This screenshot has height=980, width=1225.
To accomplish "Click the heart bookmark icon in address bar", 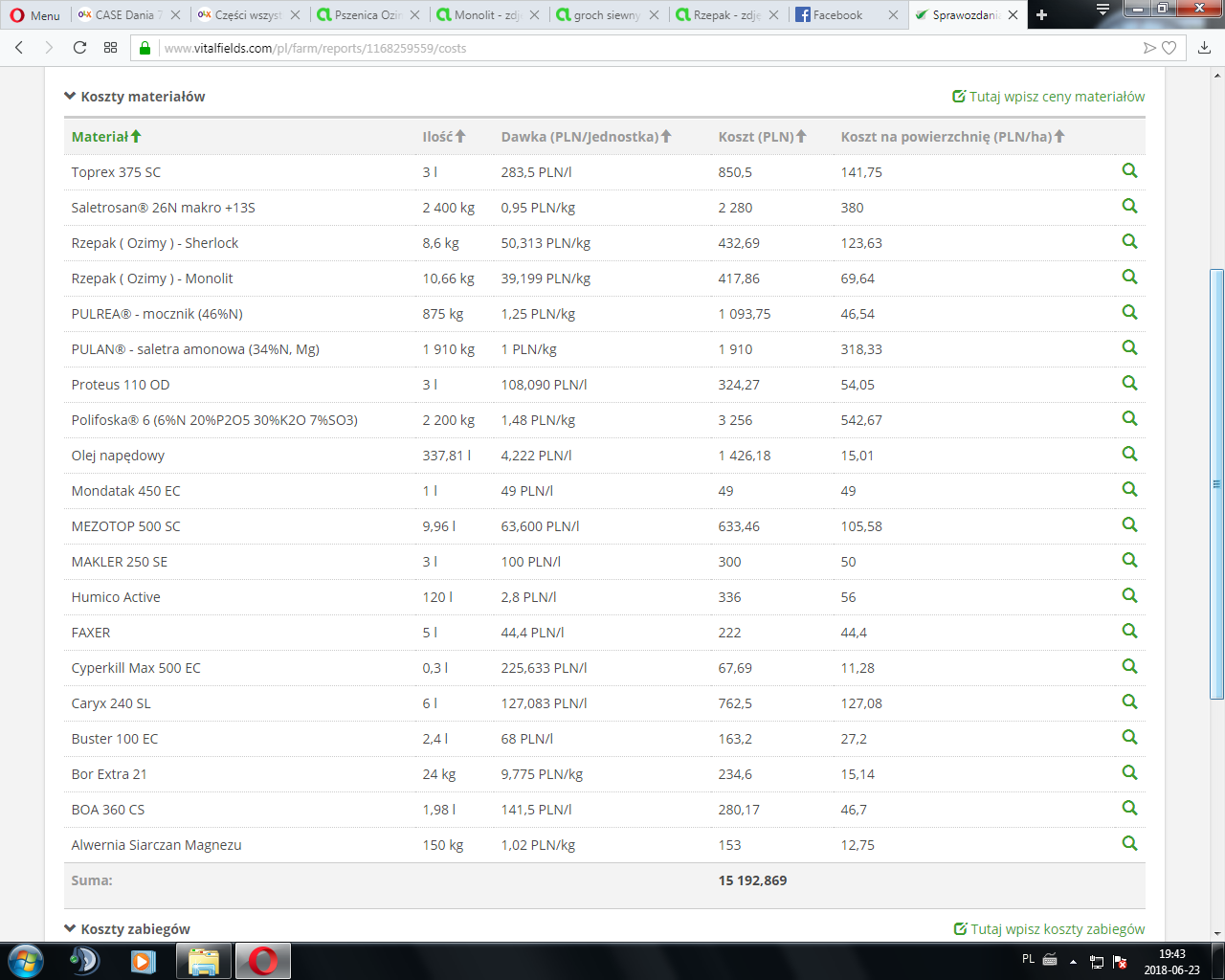I will click(1169, 48).
